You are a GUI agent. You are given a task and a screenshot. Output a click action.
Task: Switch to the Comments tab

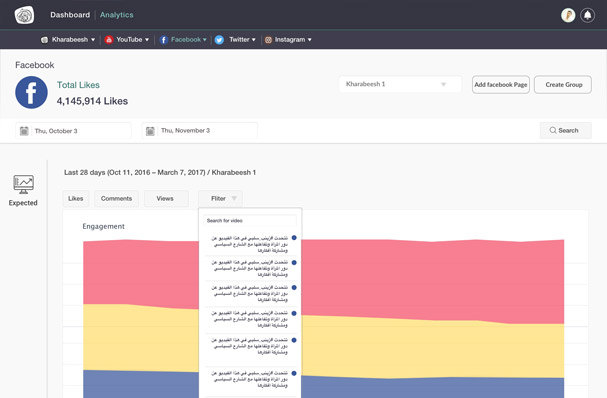[x=116, y=198]
